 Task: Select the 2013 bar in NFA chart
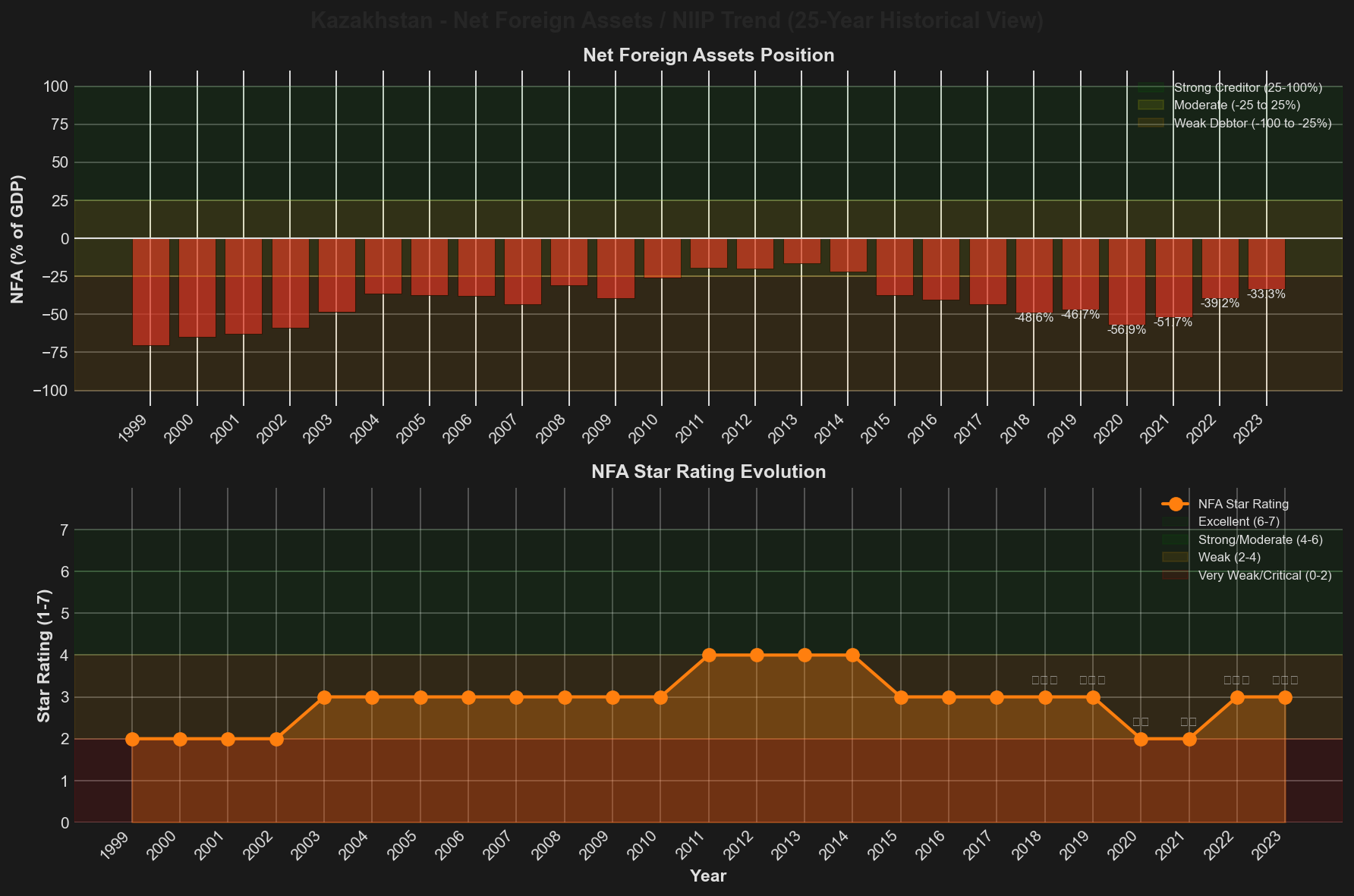point(802,251)
